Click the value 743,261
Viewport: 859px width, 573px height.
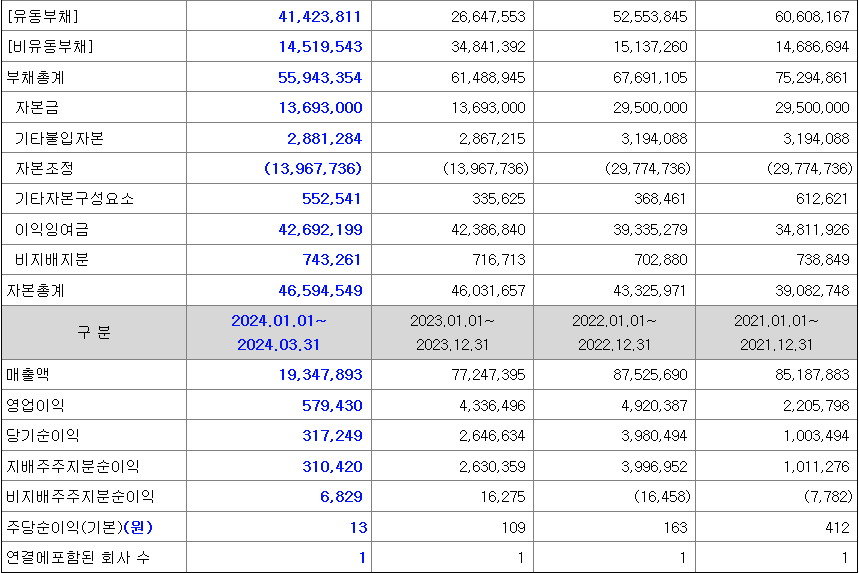(x=332, y=259)
